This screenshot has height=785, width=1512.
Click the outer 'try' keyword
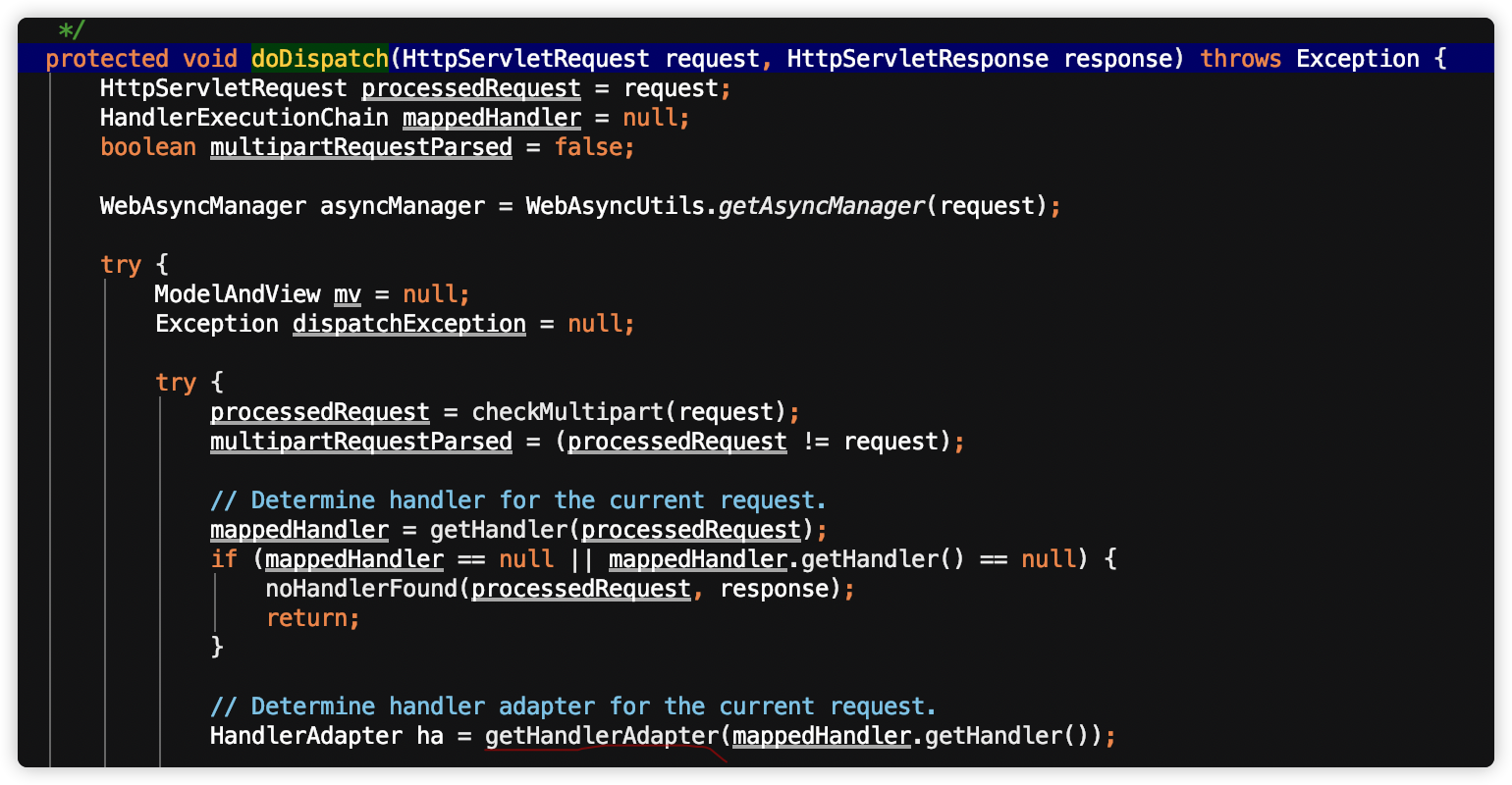coord(121,265)
